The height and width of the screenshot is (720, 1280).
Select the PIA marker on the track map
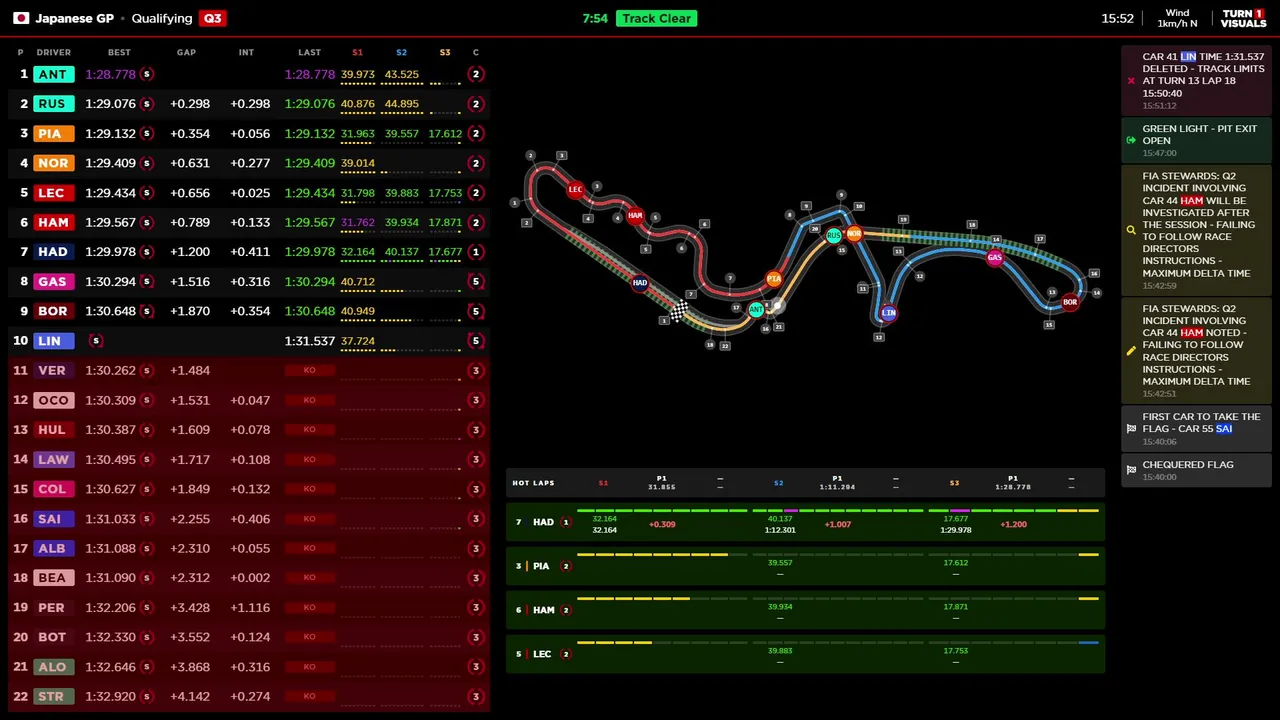774,280
